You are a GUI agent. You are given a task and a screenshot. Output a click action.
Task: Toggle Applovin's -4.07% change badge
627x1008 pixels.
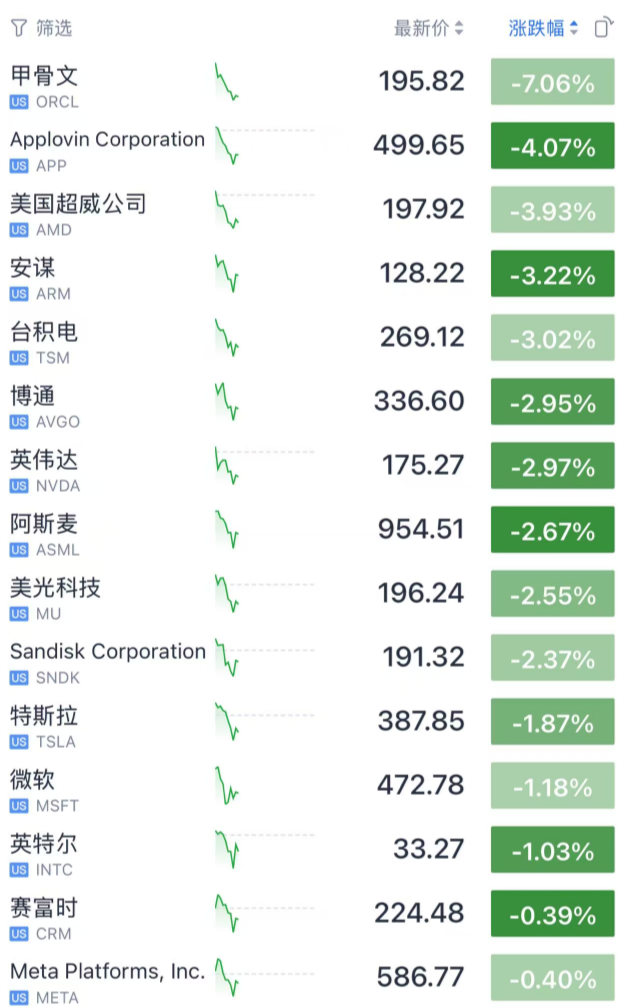click(552, 147)
